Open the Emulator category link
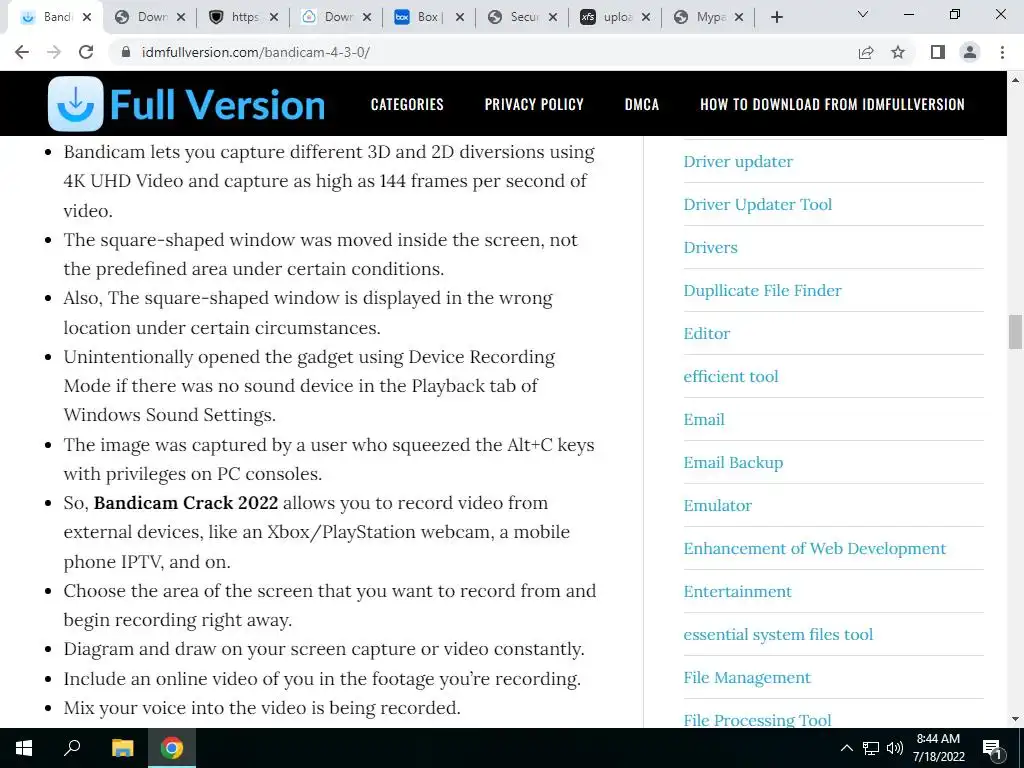This screenshot has width=1024, height=768. [717, 506]
